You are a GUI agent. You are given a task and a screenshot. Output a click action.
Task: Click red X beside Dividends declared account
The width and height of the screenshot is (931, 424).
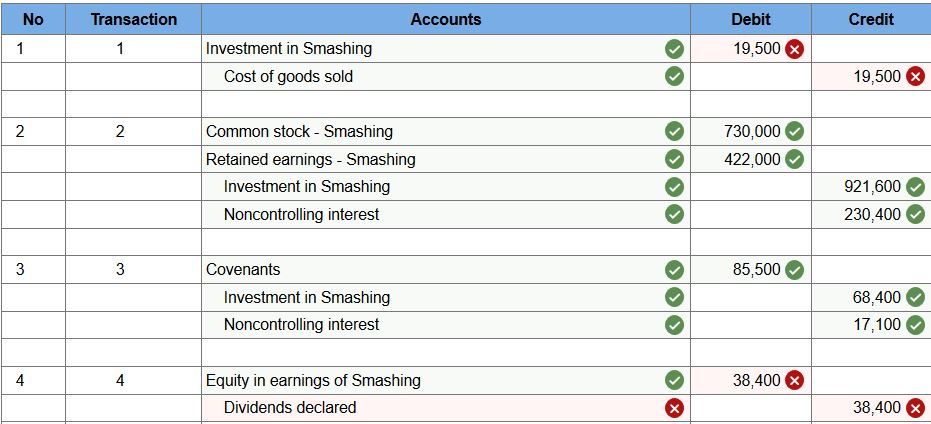click(x=674, y=408)
